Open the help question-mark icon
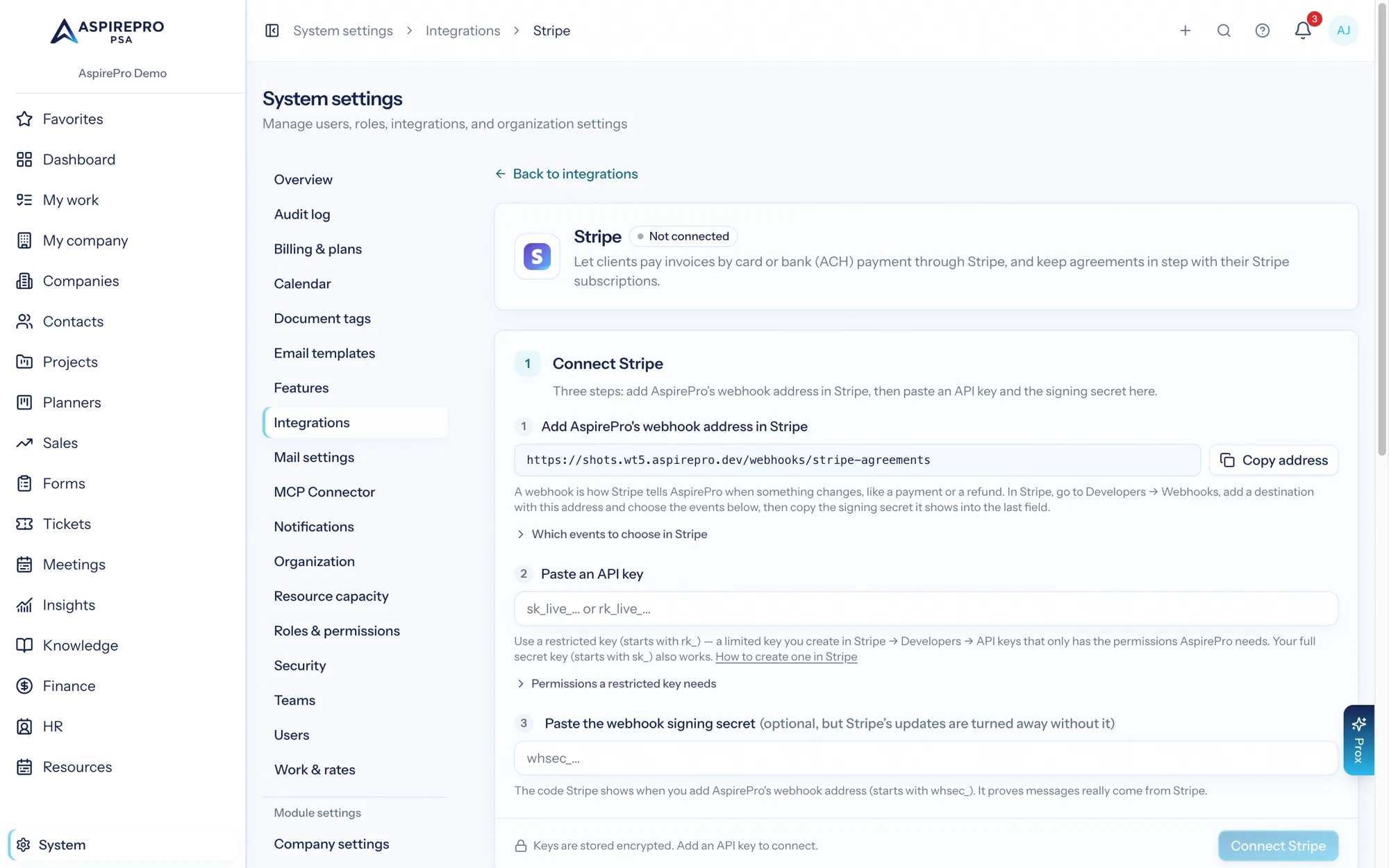 coord(1263,31)
